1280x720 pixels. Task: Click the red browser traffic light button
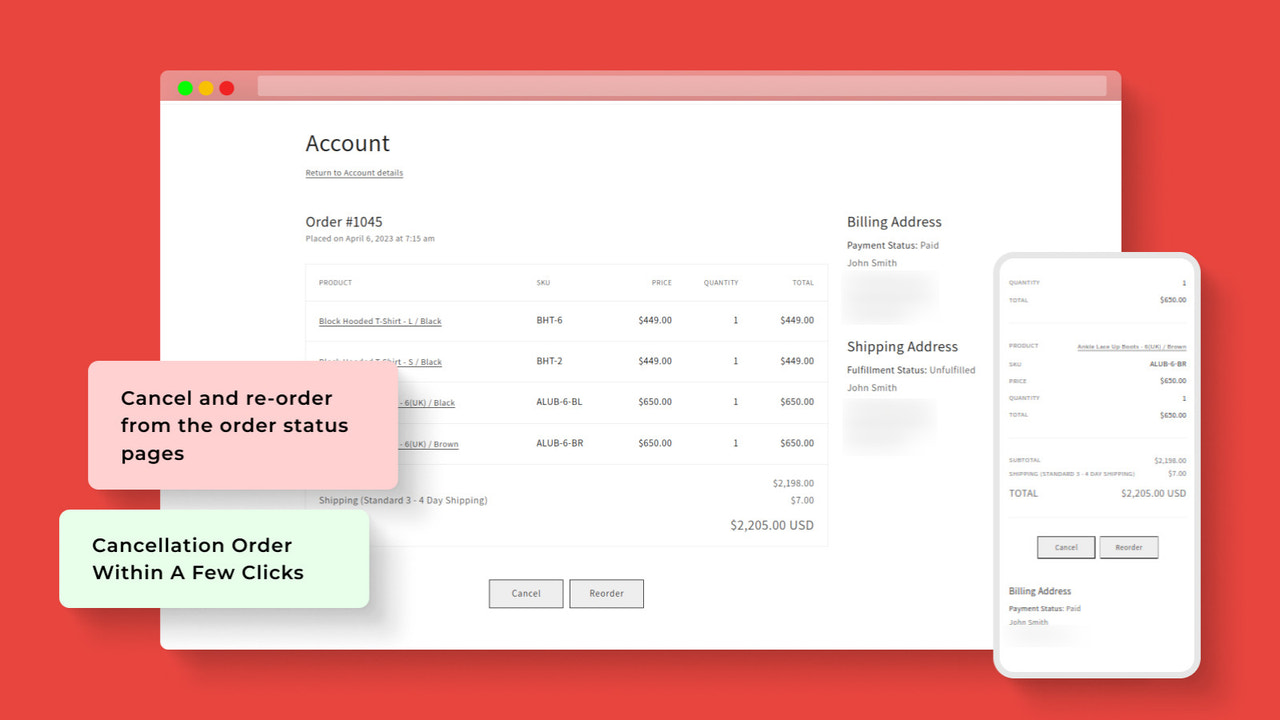227,87
